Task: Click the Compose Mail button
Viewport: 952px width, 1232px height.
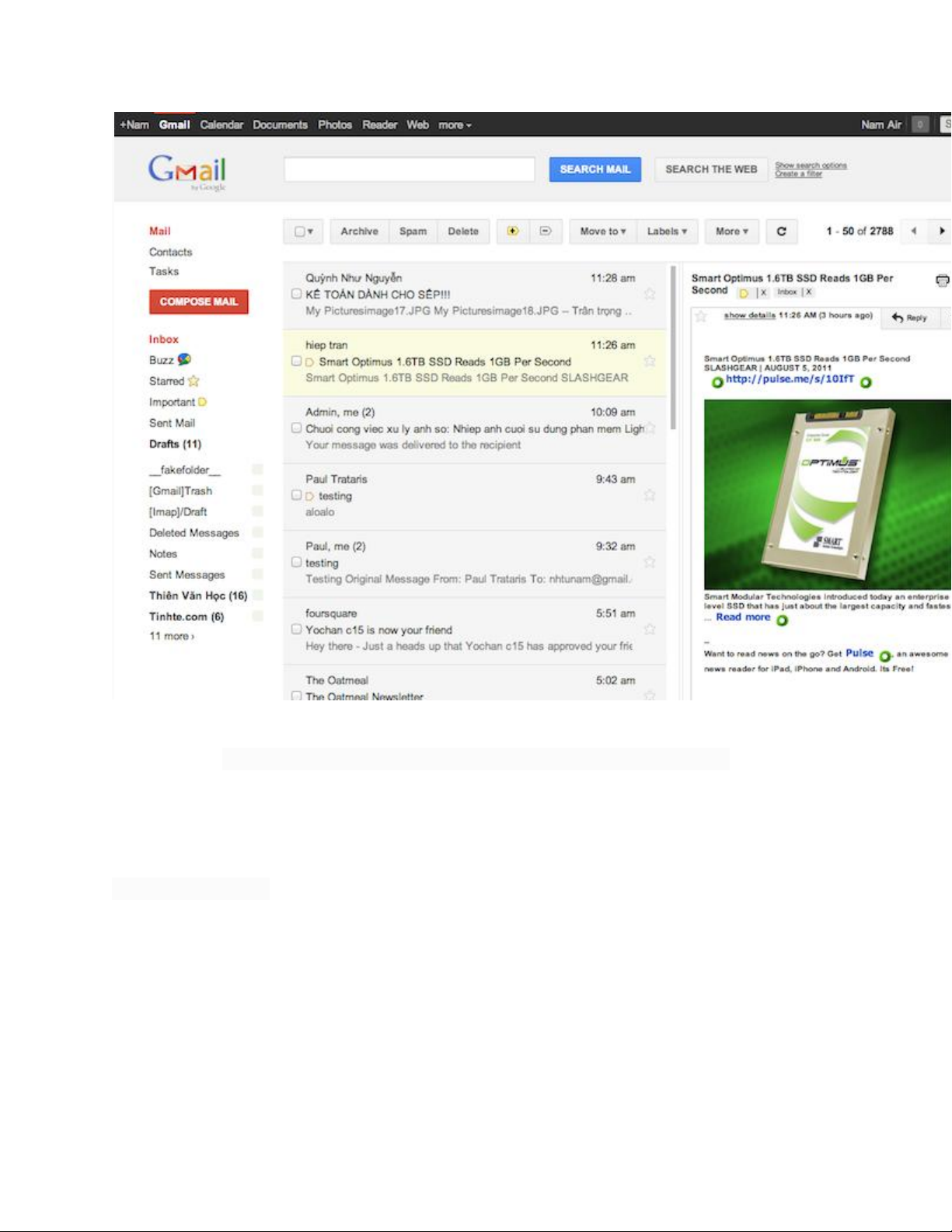Action: 199,302
